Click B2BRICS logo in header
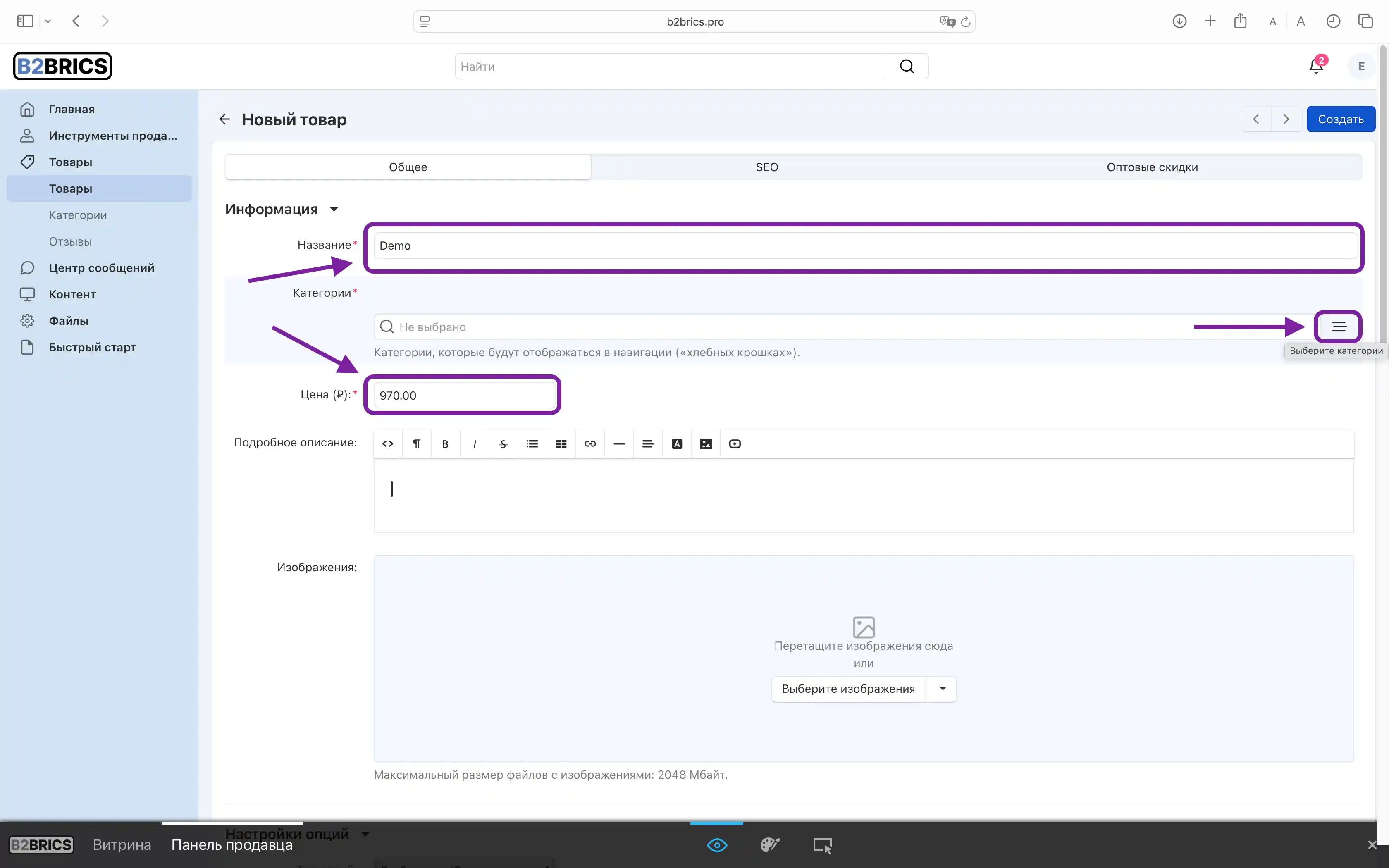The image size is (1389, 868). [x=62, y=66]
